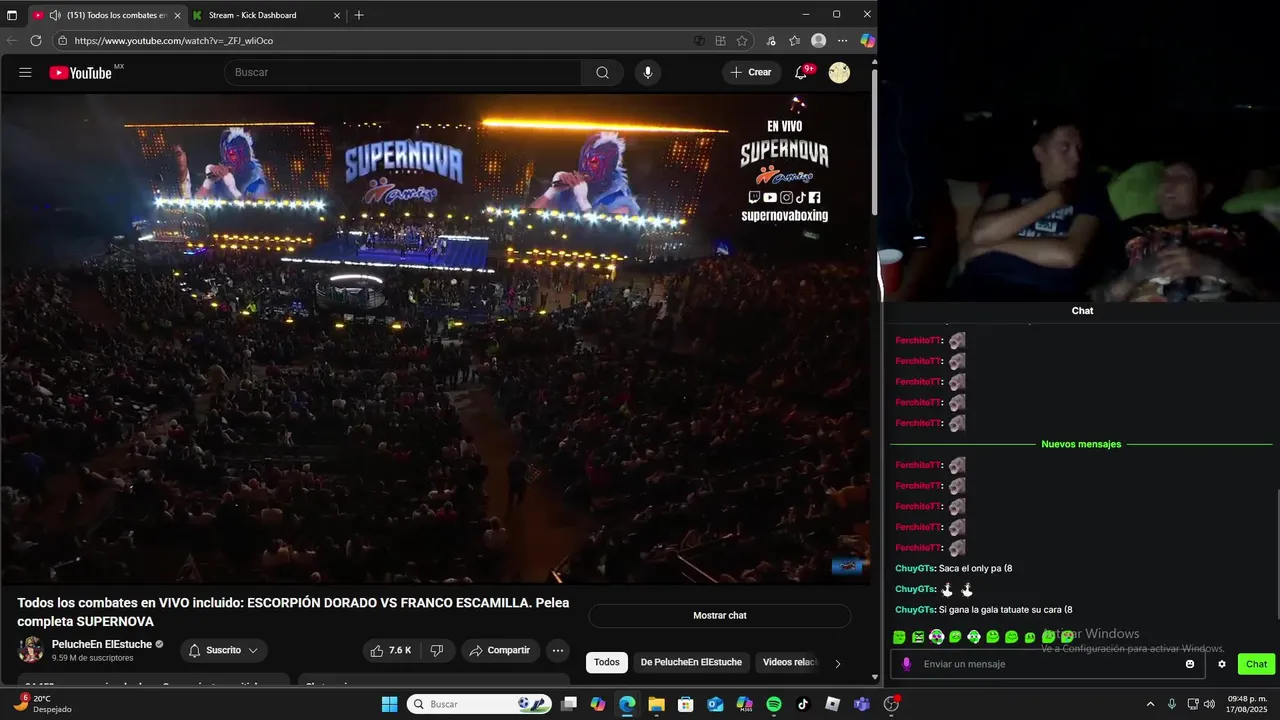This screenshot has width=1280, height=720.
Task: Open volume control in system tray
Action: 1209,704
